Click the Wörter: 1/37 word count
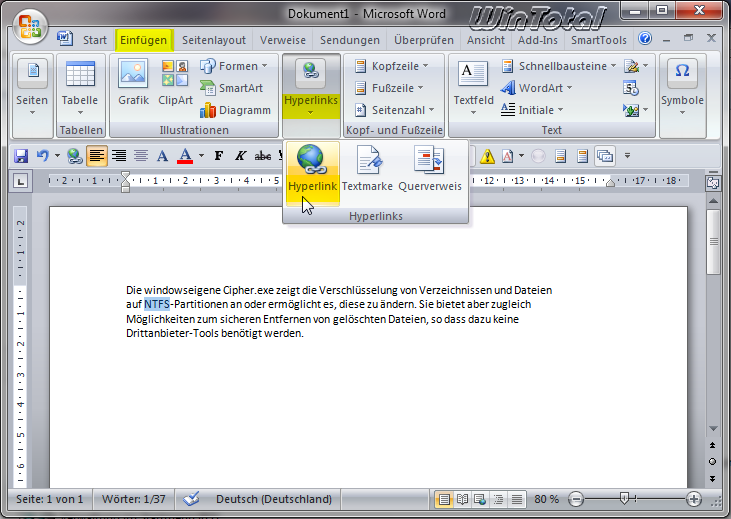The image size is (731, 519). (134, 499)
